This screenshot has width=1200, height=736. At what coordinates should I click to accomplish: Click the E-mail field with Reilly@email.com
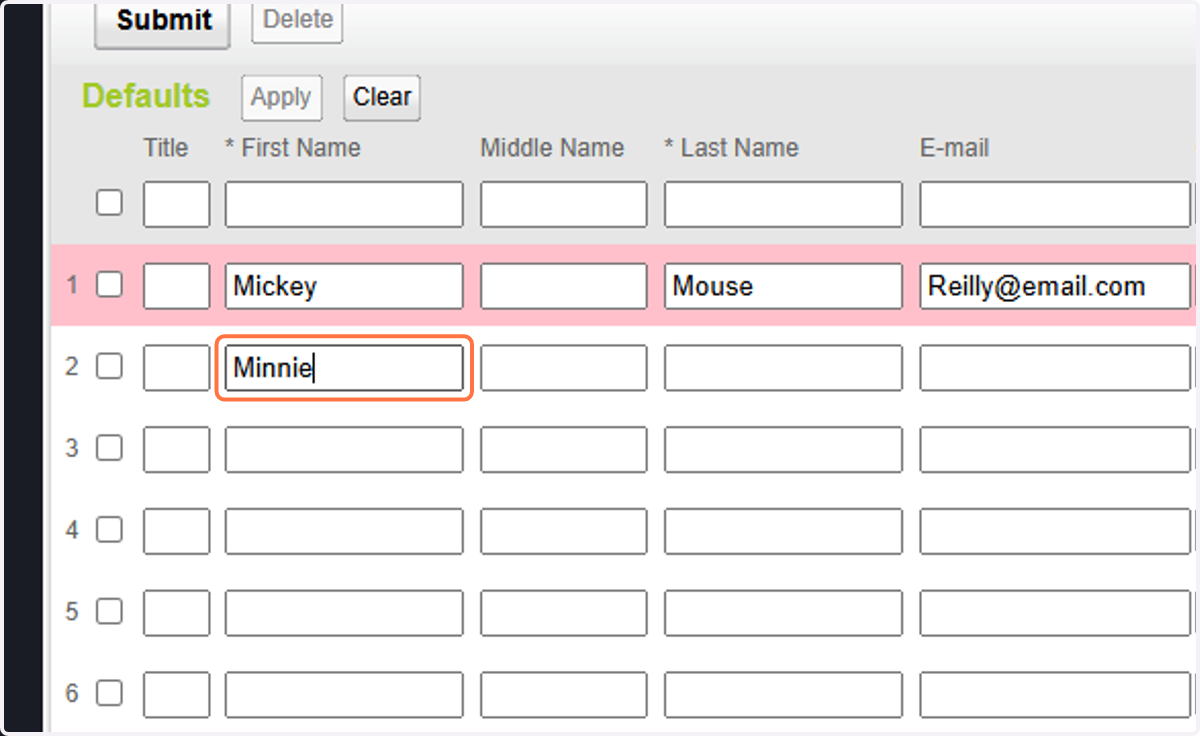[1055, 286]
